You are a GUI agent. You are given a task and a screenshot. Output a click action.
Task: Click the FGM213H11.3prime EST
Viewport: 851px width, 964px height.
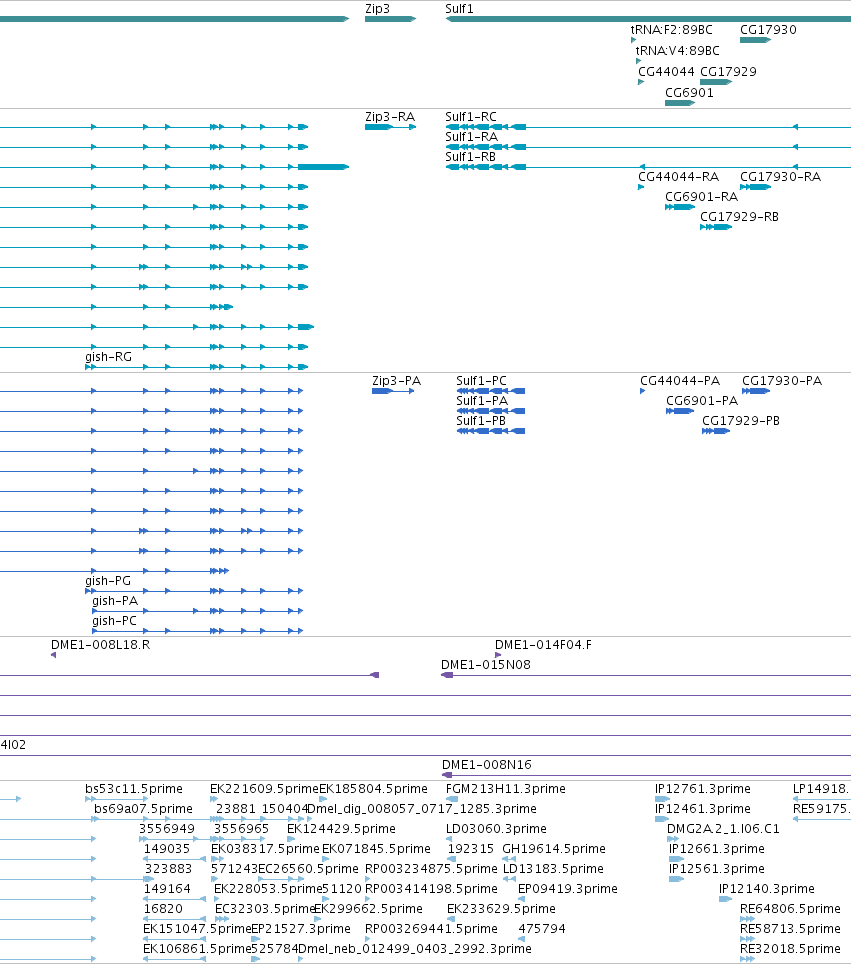[452, 799]
